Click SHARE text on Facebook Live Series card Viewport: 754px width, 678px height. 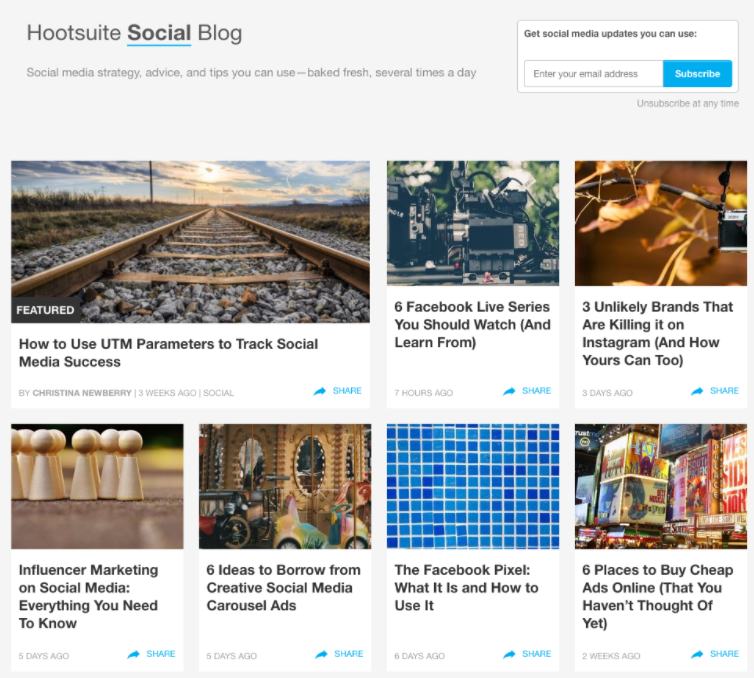point(537,390)
